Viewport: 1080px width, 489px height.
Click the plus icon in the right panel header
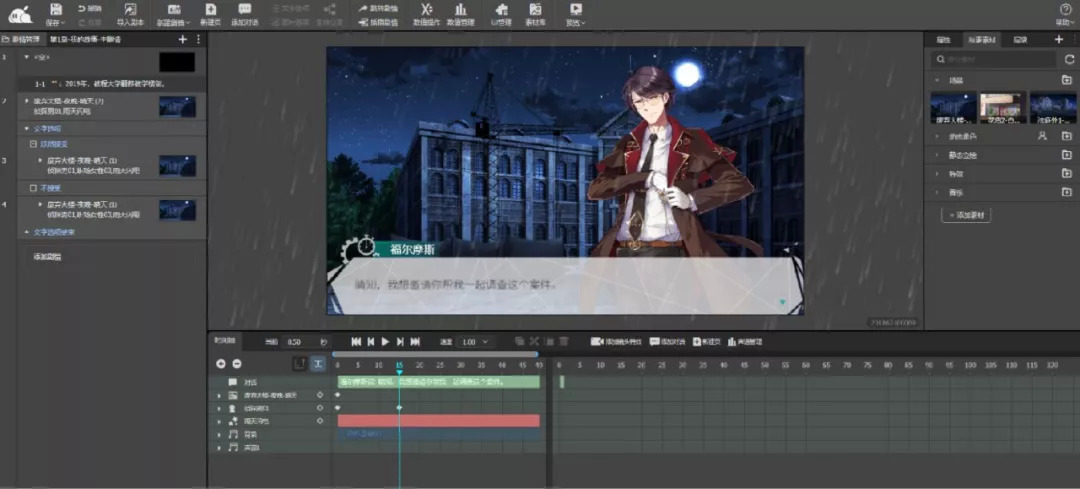coord(1059,39)
